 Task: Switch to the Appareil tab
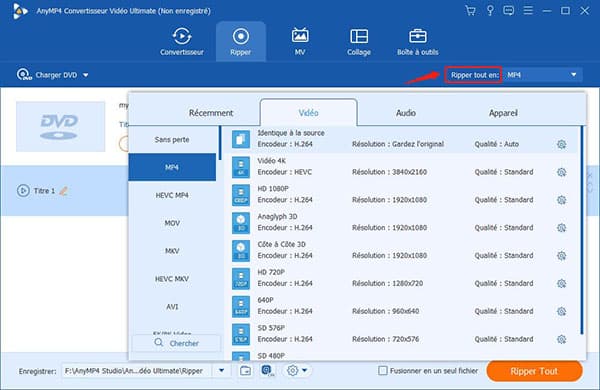coord(503,113)
